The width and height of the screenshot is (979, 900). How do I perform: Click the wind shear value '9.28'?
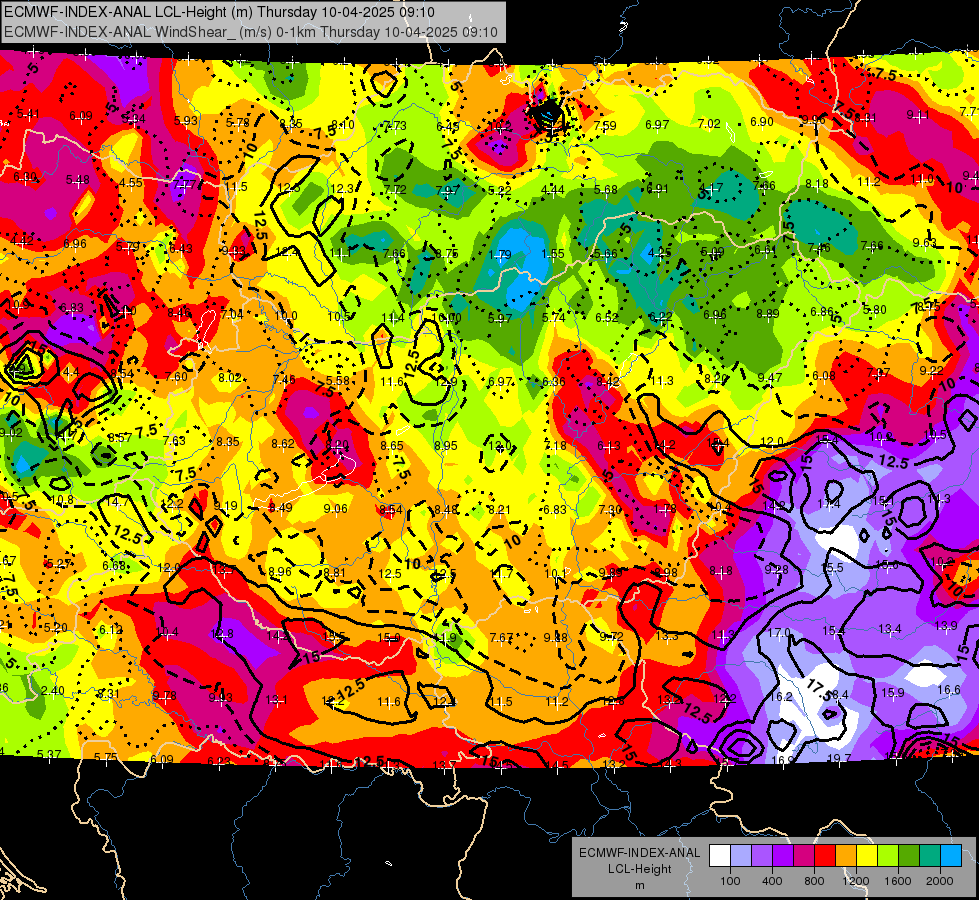777,570
